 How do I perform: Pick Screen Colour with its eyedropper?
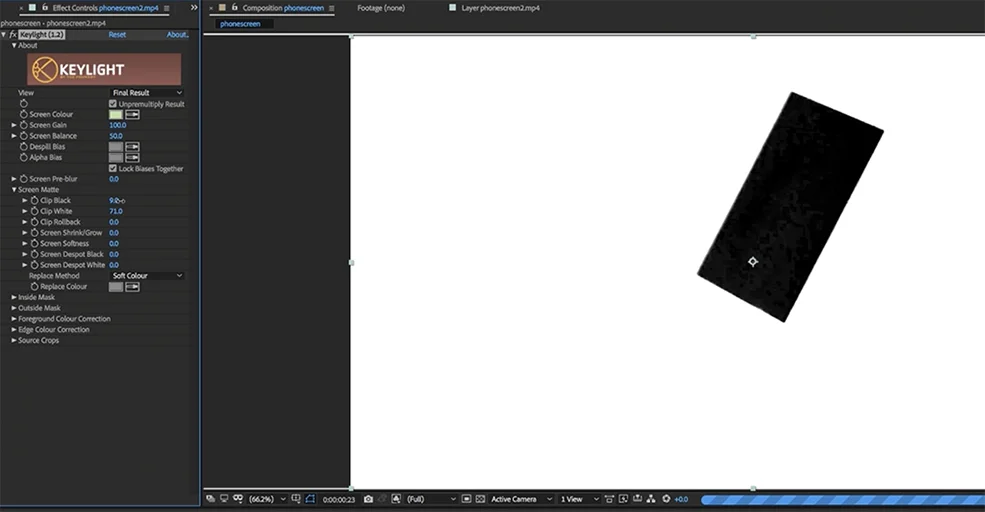point(133,114)
